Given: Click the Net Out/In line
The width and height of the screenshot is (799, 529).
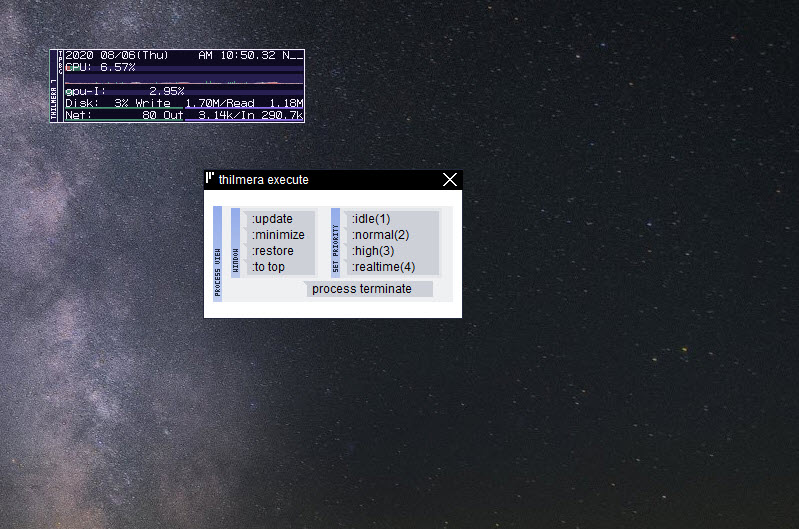Looking at the screenshot, I should click(x=184, y=116).
